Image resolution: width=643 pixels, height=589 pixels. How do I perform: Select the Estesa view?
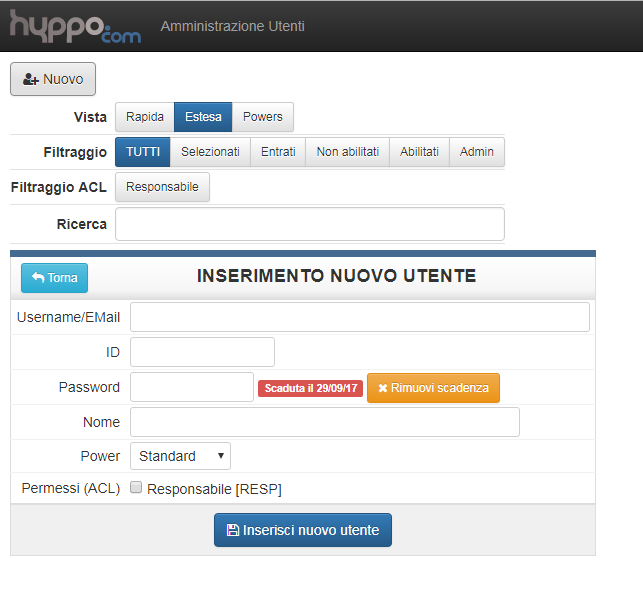coord(203,117)
